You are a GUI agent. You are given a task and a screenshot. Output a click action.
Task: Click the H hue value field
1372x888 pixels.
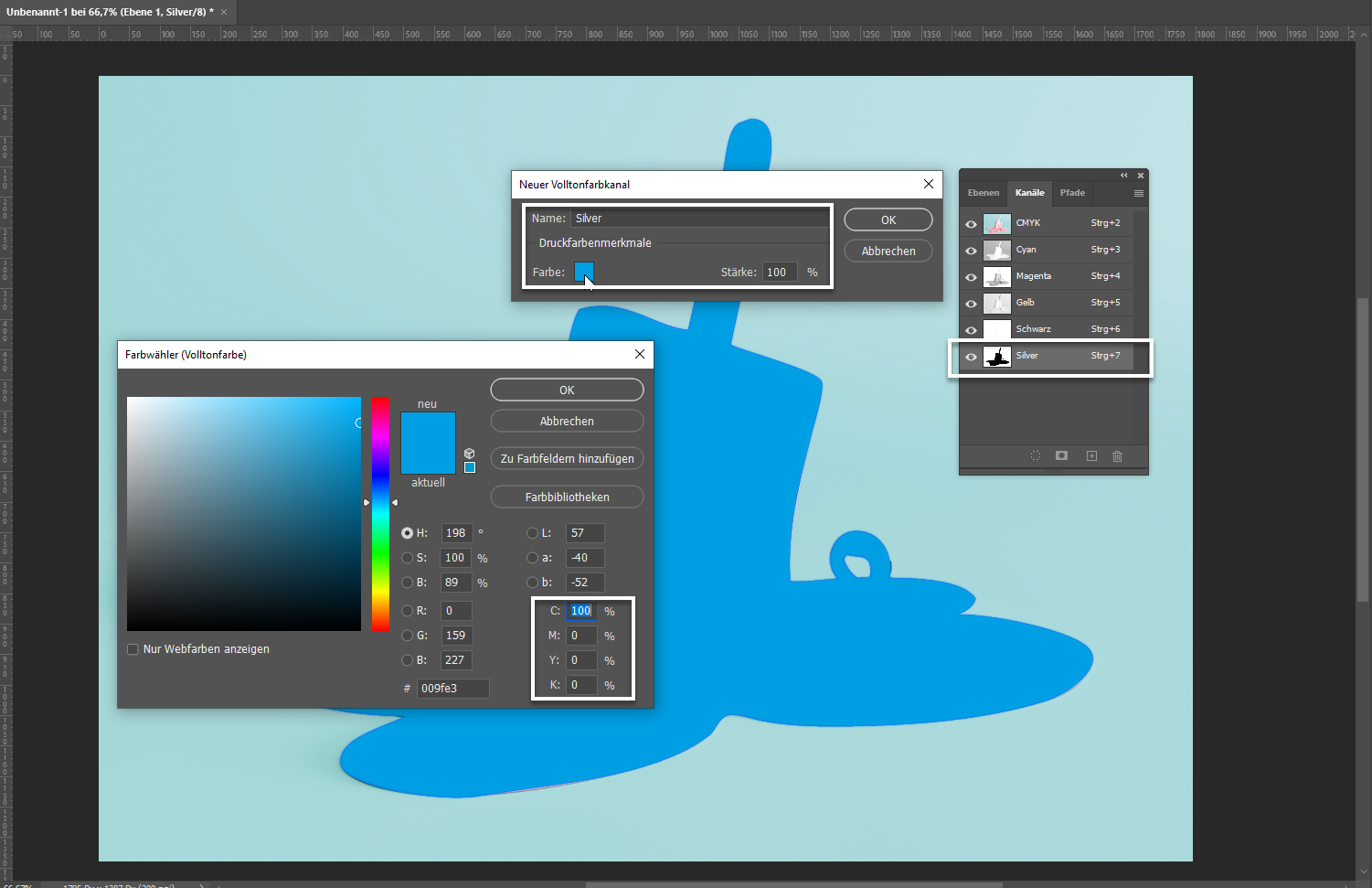pyautogui.click(x=456, y=533)
